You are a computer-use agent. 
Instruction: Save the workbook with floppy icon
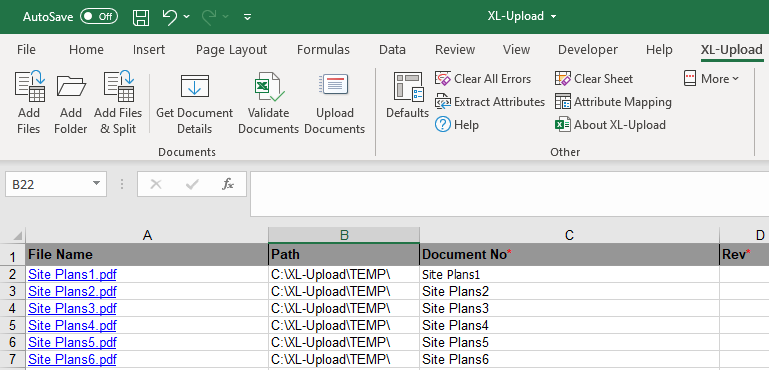tap(141, 17)
